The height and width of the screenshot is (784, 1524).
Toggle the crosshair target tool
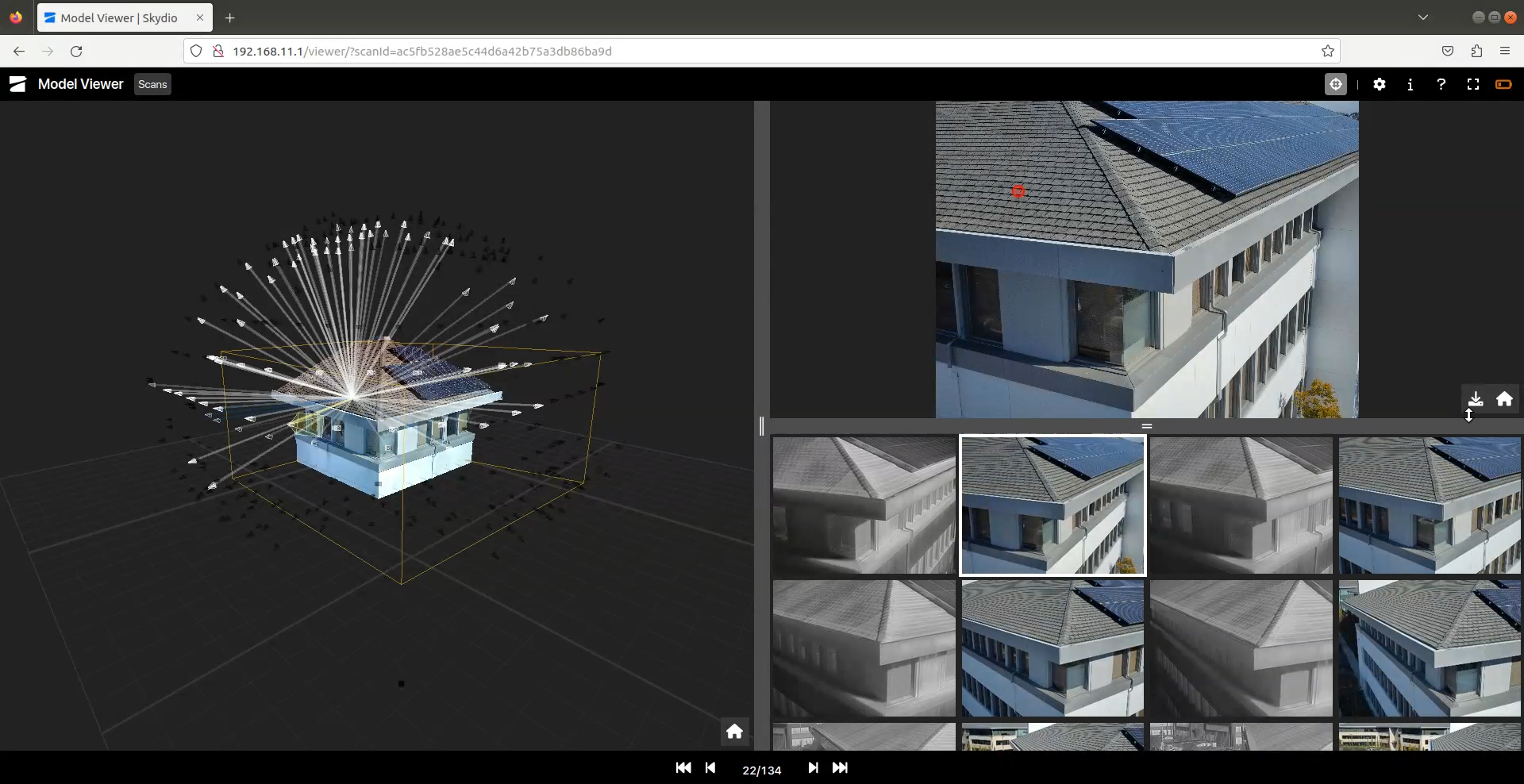(1336, 84)
